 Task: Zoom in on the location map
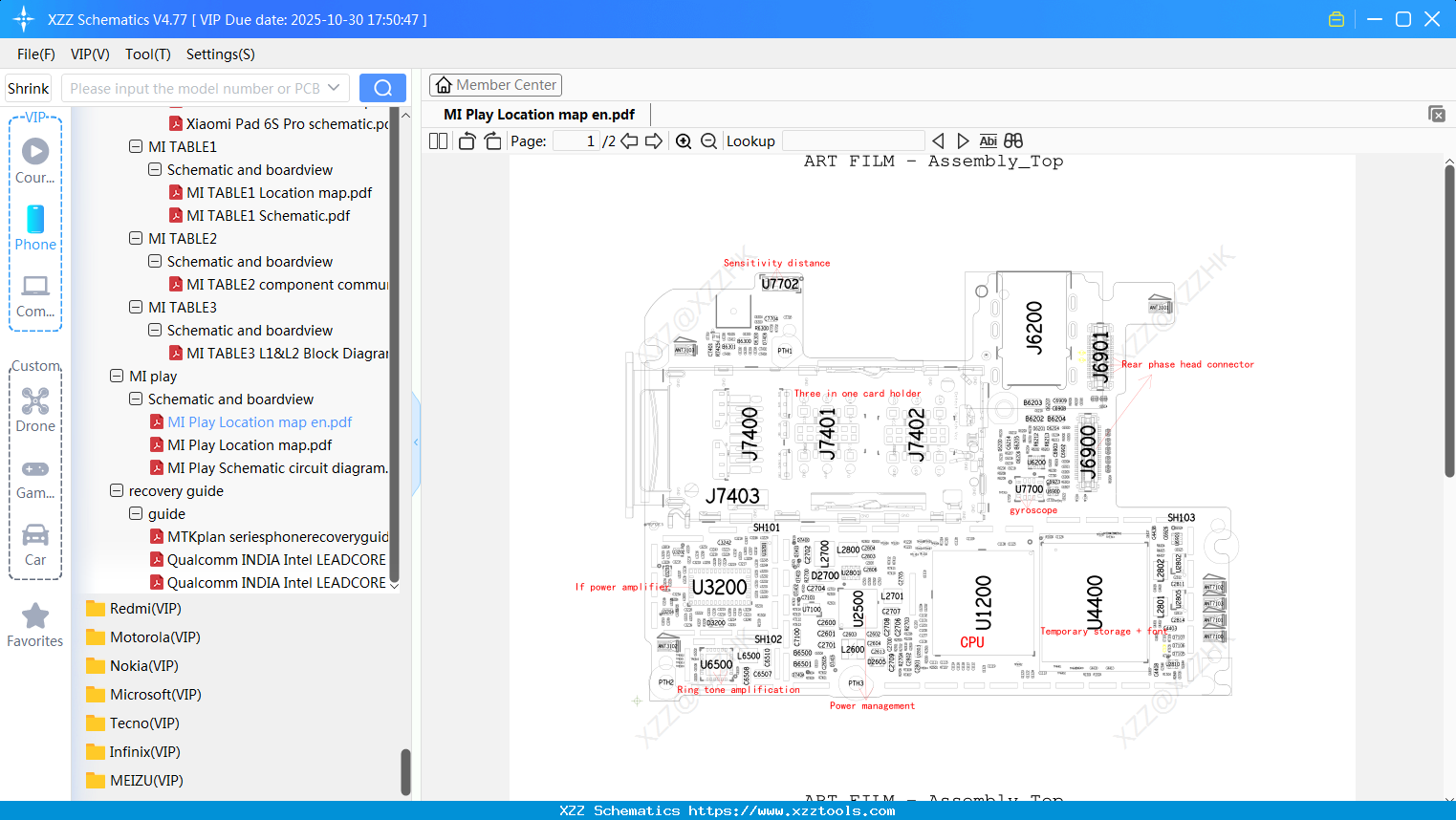tap(684, 140)
